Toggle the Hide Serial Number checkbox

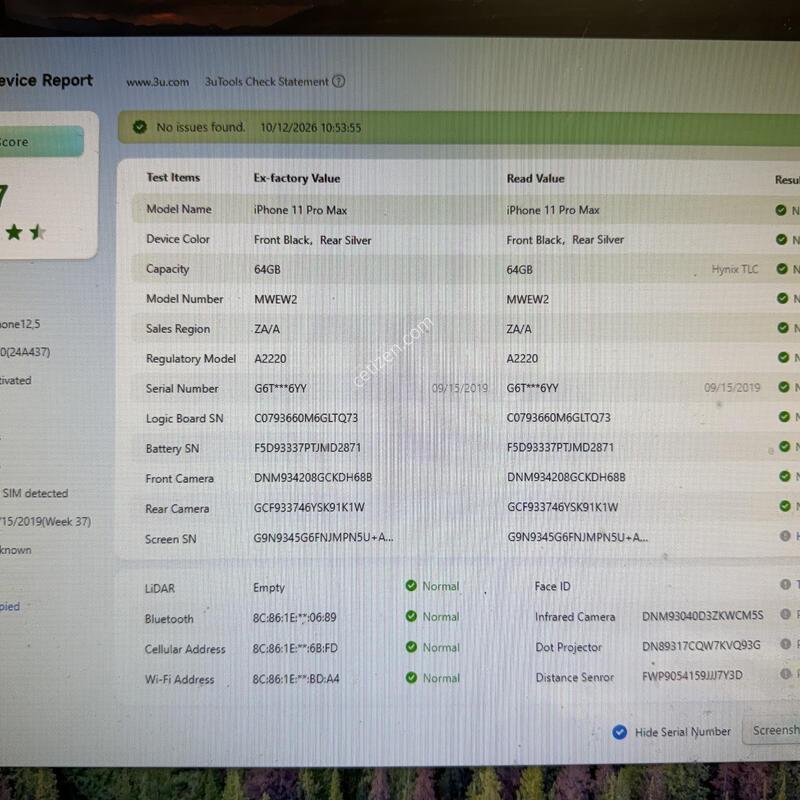click(x=619, y=732)
